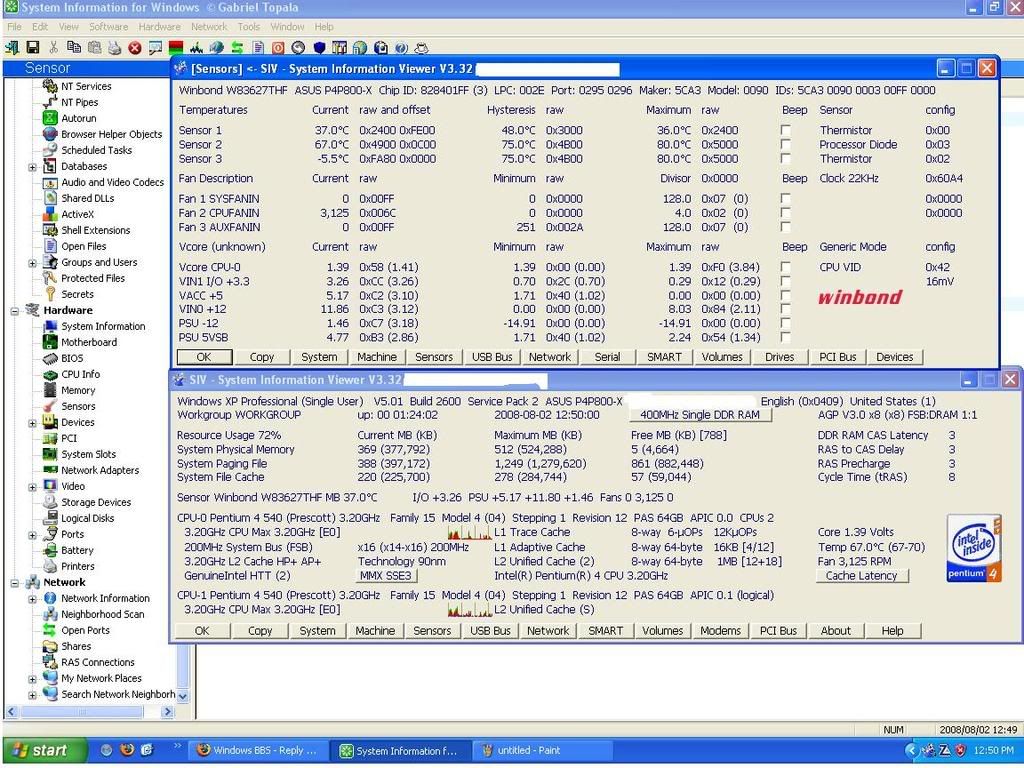Click the coffee cup toolbar icon

[x=422, y=48]
